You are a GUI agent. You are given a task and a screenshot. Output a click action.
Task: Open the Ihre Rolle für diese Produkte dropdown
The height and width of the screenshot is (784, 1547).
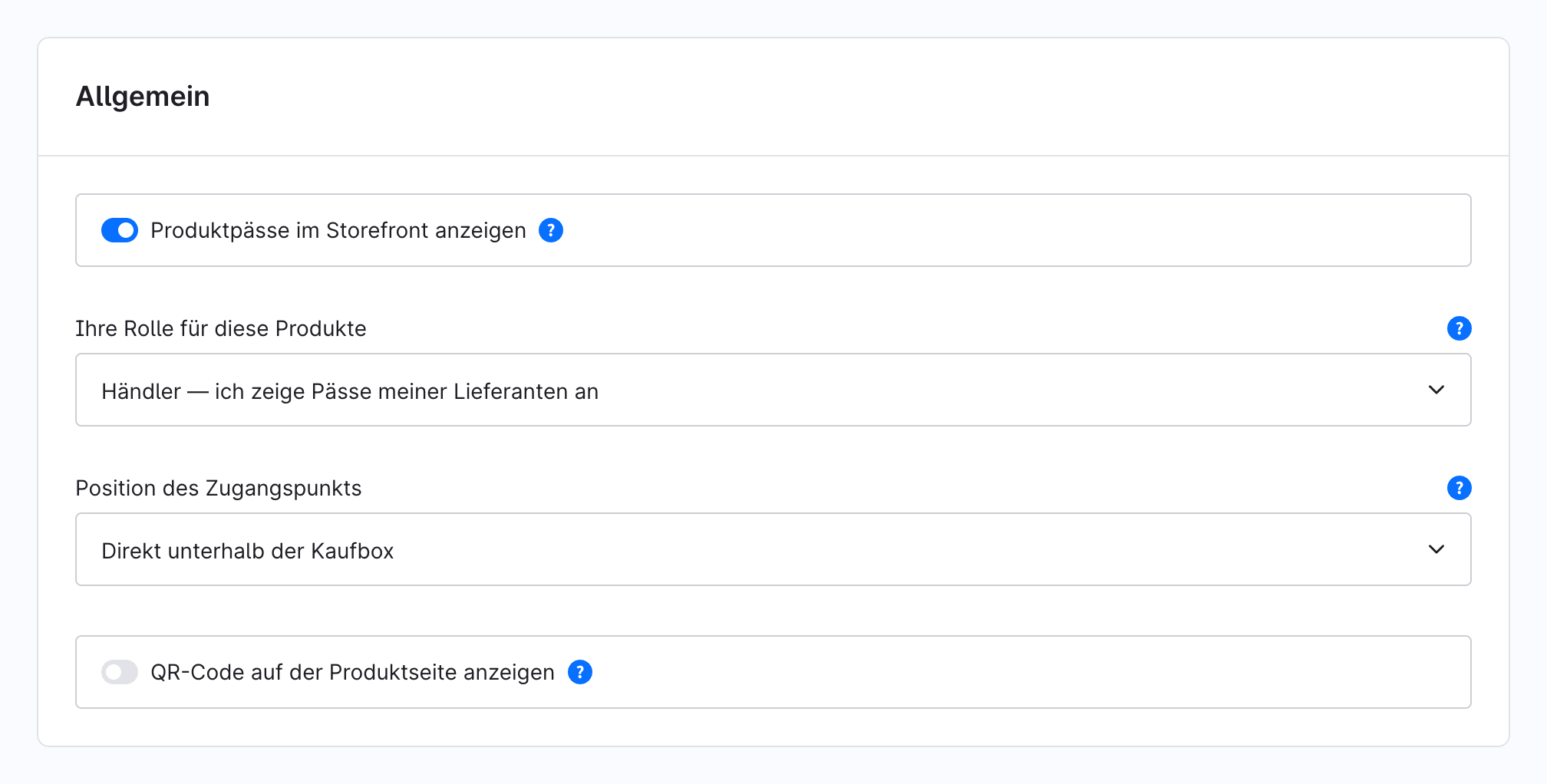pos(773,390)
